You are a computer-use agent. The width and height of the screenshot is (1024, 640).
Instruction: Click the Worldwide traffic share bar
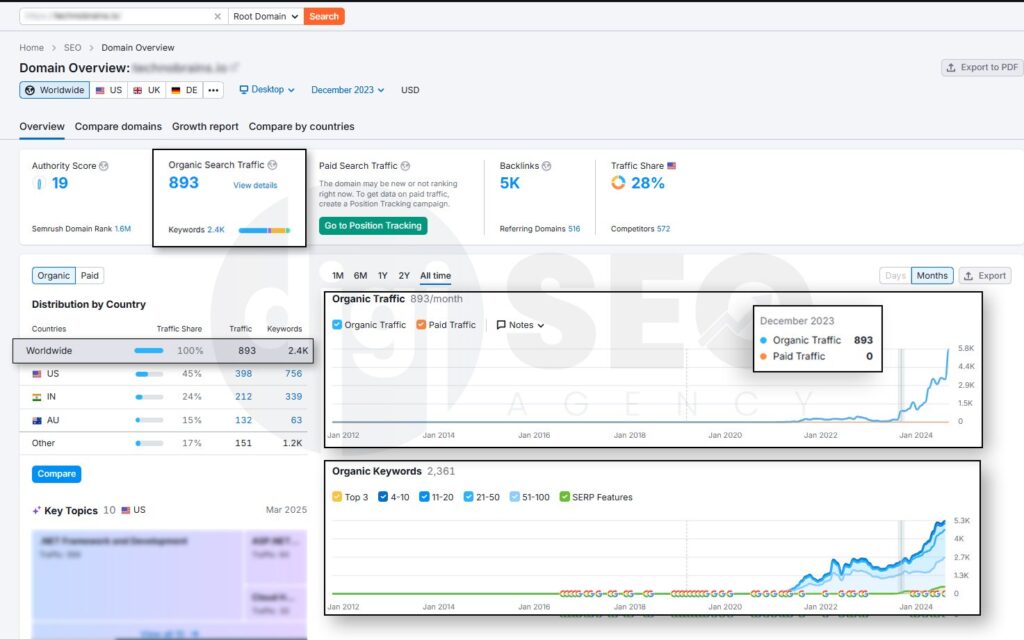click(149, 351)
